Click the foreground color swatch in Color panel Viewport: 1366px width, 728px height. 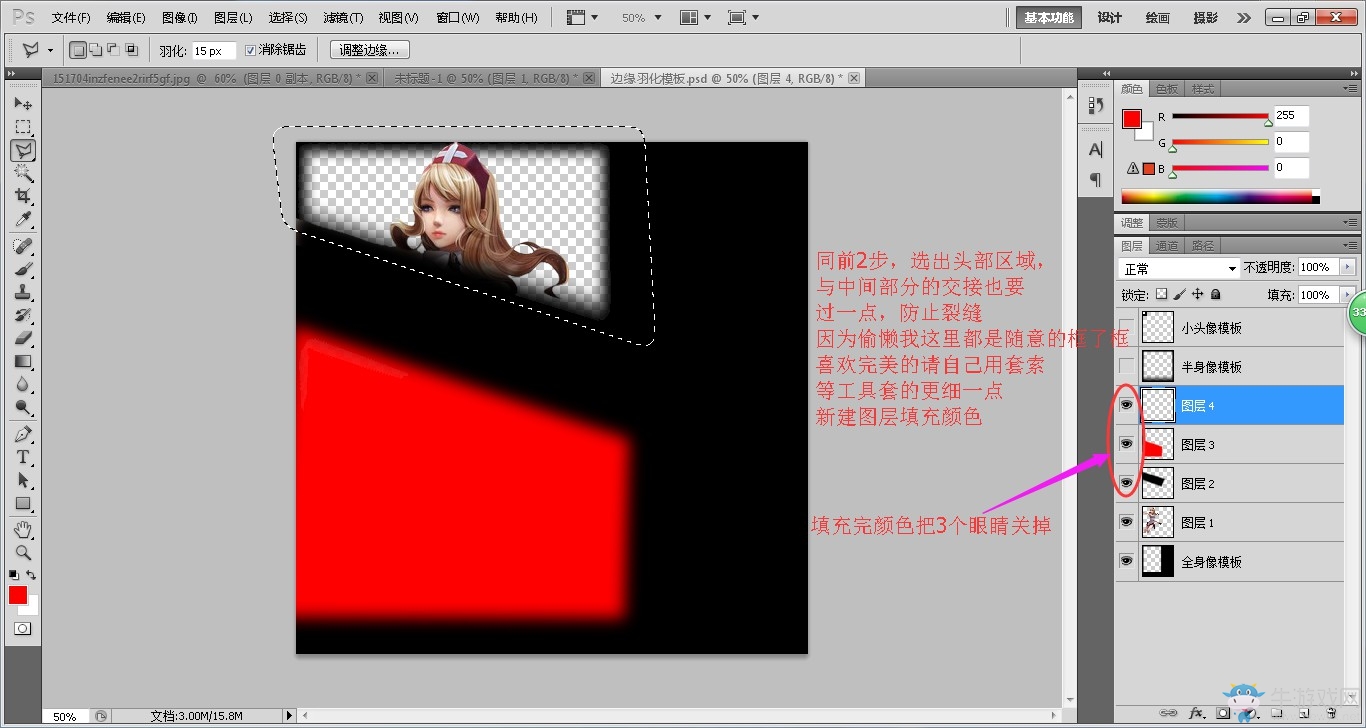click(x=1131, y=119)
